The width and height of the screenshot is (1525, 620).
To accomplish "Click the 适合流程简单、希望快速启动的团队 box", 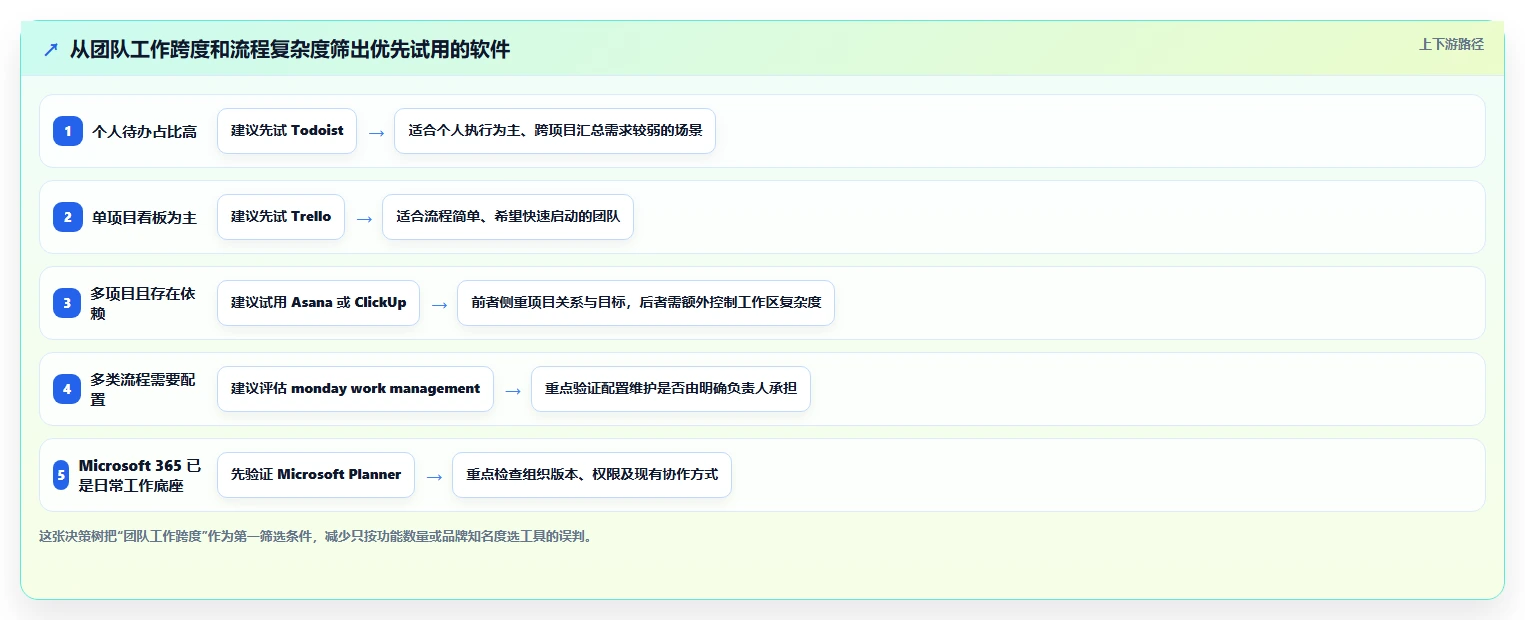I will [508, 217].
